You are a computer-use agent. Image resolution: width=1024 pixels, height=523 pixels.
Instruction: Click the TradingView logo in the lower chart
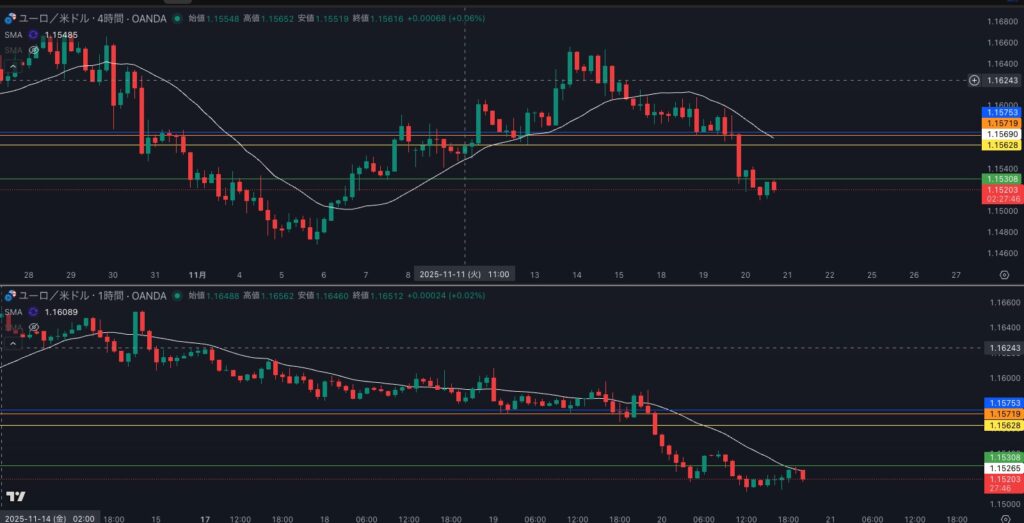(x=16, y=497)
